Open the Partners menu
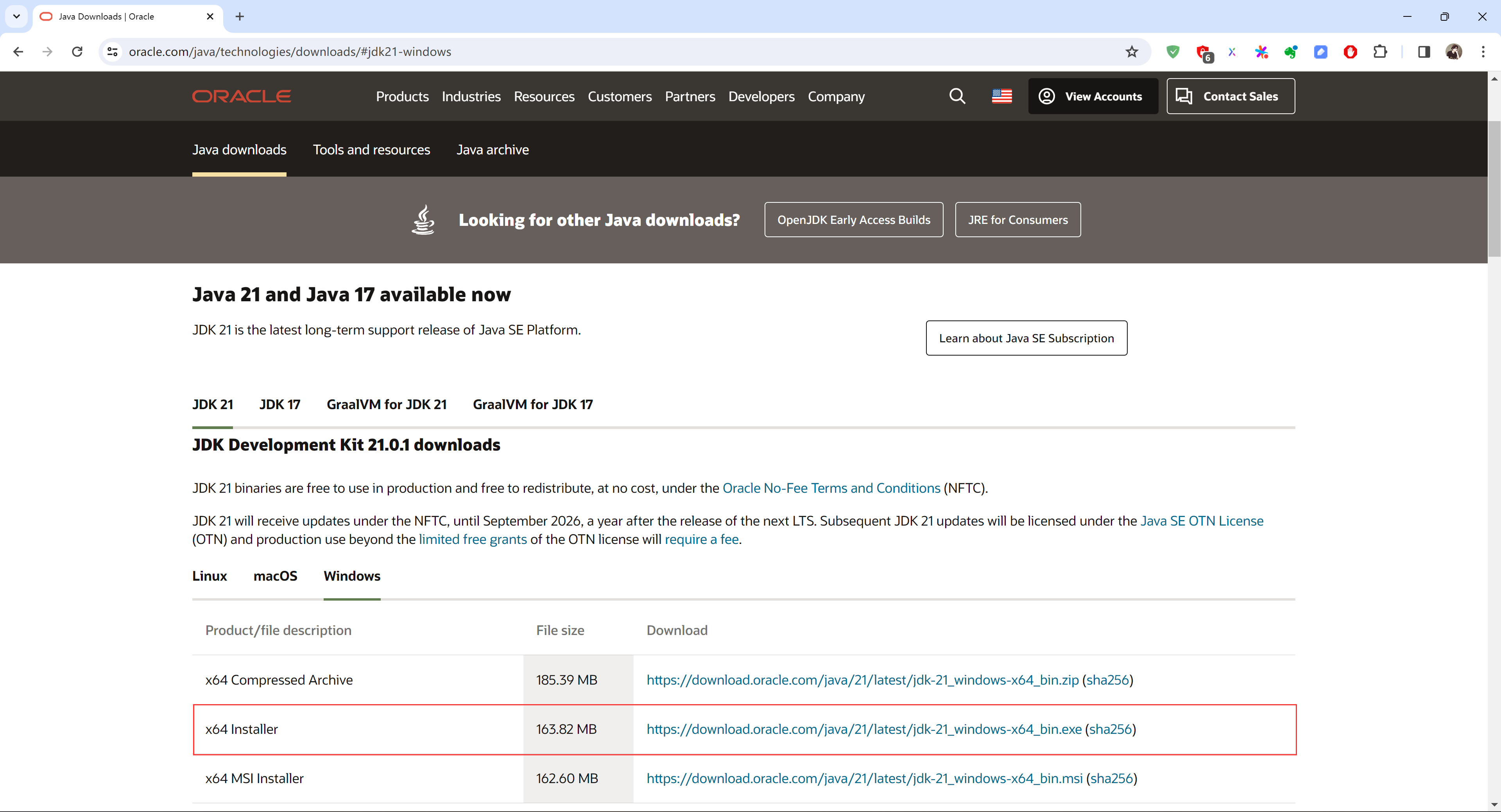This screenshot has width=1501, height=812. tap(690, 96)
